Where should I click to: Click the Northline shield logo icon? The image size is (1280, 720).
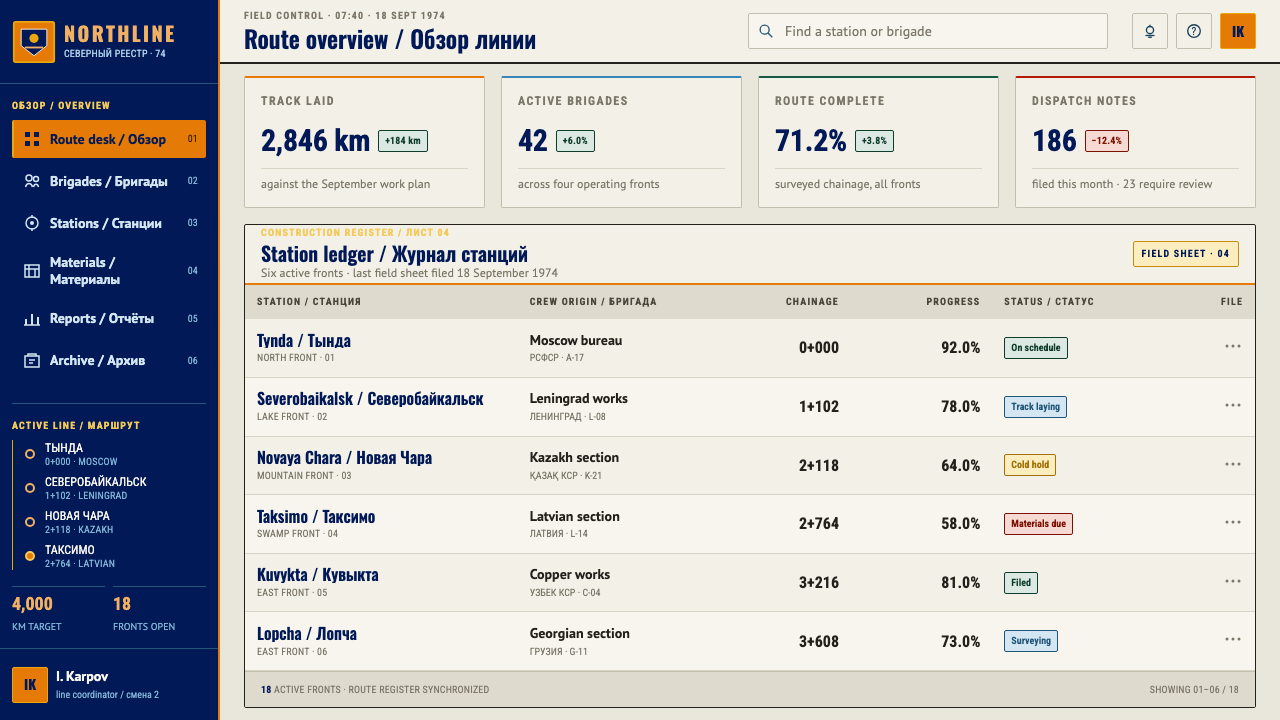click(33, 41)
